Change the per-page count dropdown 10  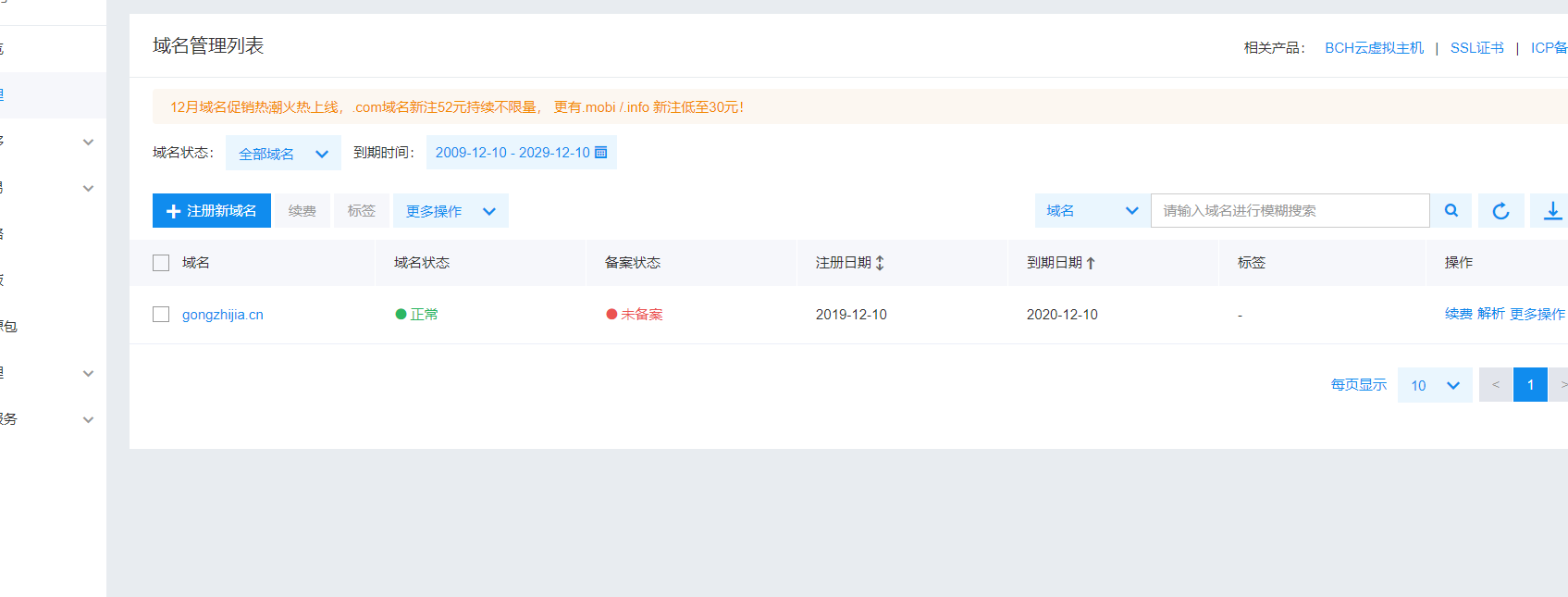pos(1435,385)
